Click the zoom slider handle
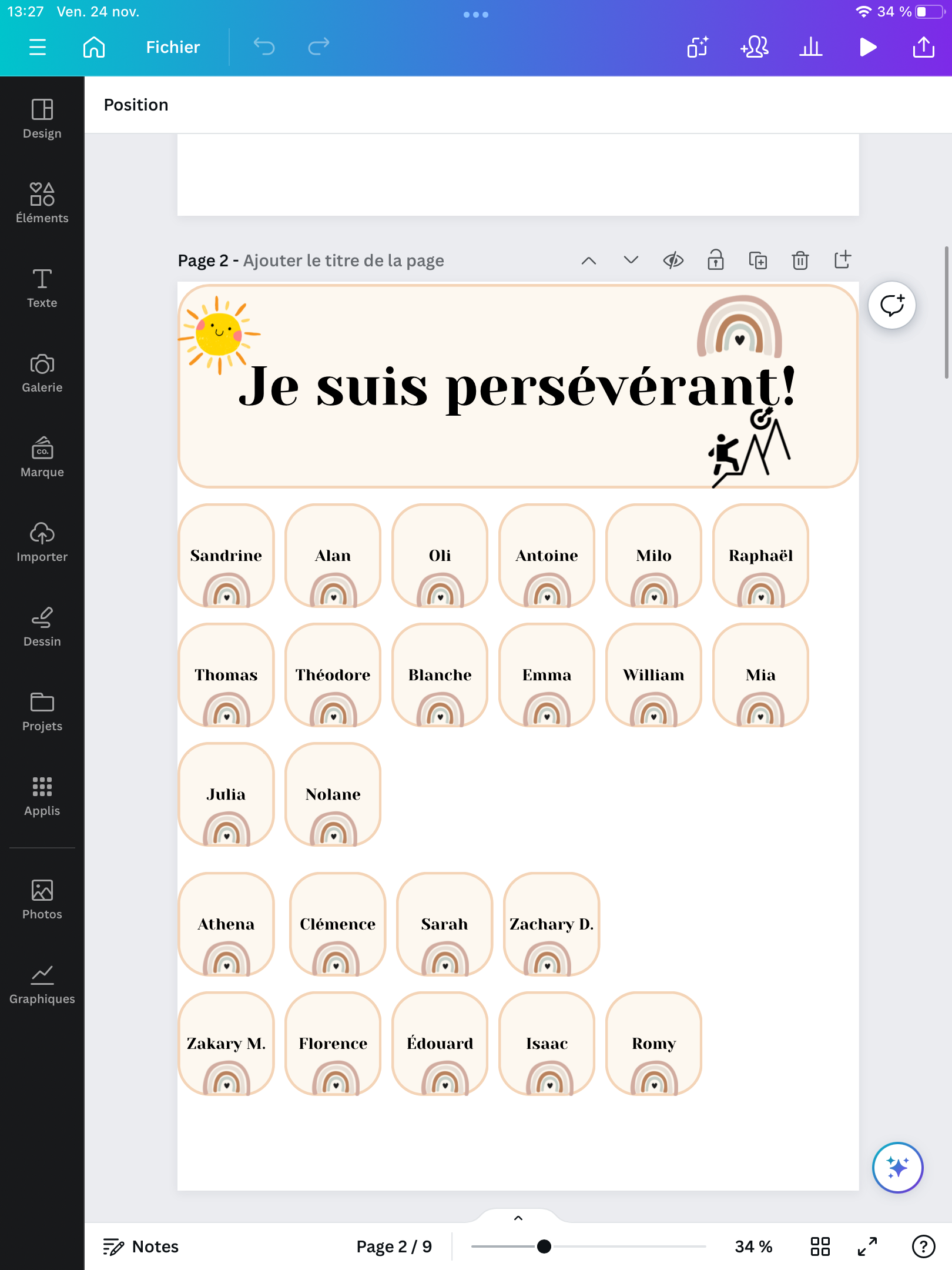 click(x=544, y=1246)
